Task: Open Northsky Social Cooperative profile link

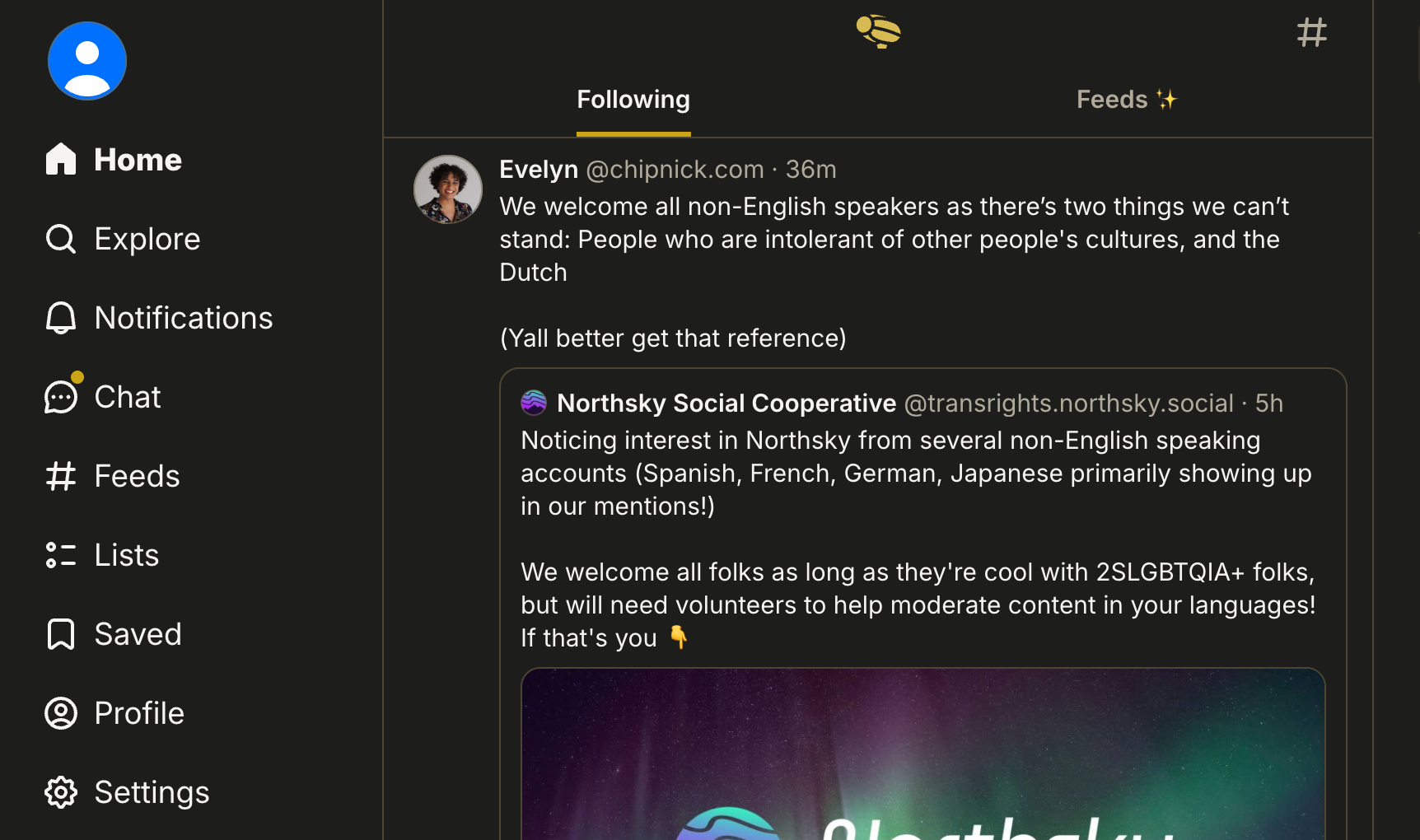Action: [726, 404]
